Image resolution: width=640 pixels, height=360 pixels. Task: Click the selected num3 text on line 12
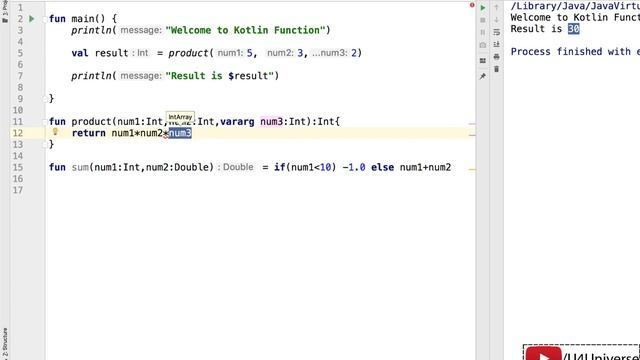pyautogui.click(x=180, y=133)
